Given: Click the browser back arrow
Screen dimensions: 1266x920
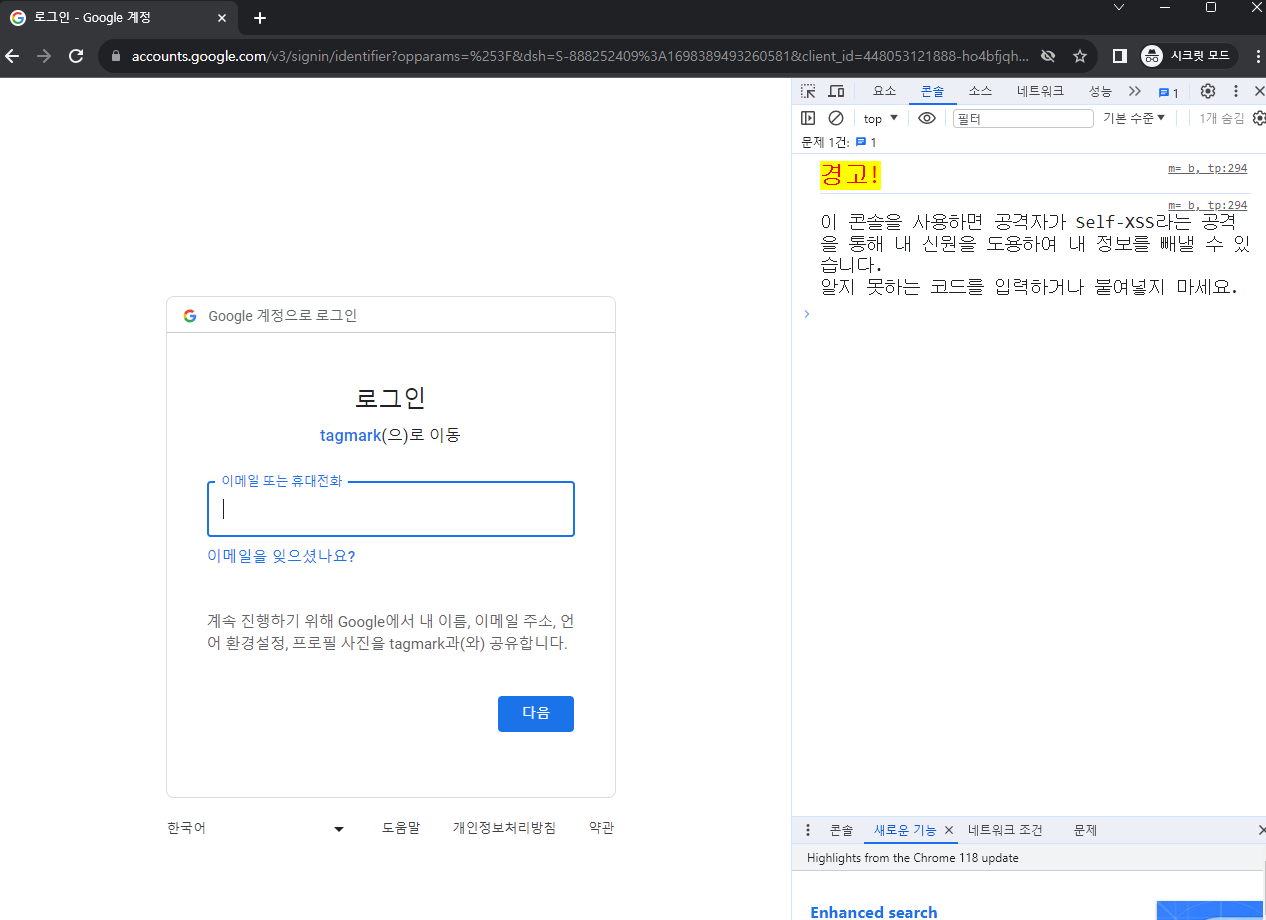Looking at the screenshot, I should (x=13, y=56).
